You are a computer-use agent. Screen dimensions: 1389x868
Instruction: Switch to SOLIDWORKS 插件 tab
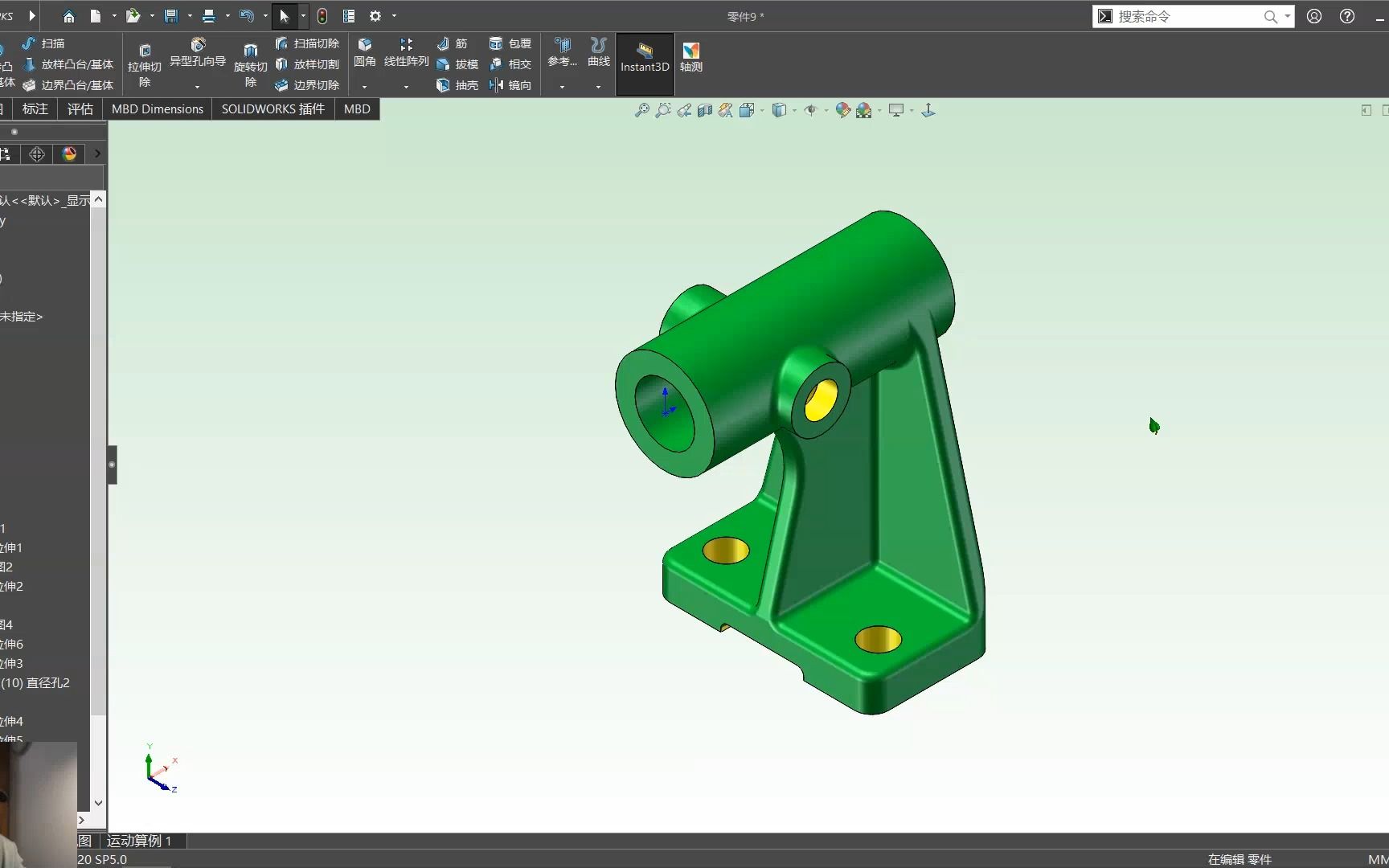(273, 109)
